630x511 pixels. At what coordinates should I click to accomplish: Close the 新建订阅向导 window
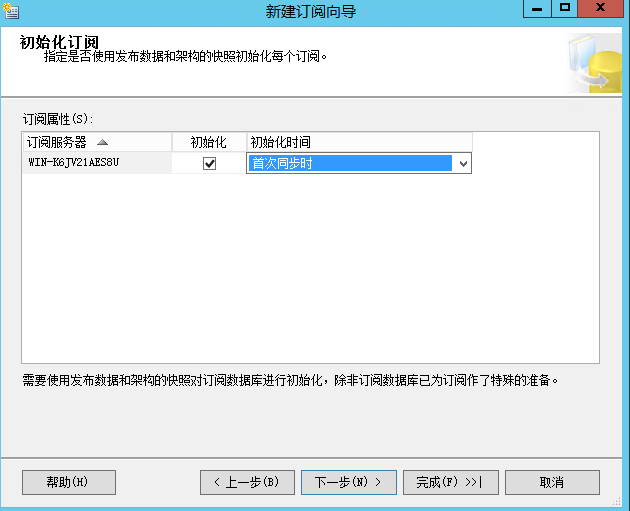tap(601, 8)
